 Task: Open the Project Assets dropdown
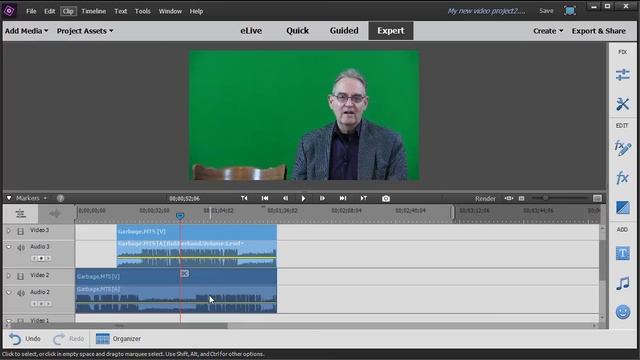click(85, 31)
